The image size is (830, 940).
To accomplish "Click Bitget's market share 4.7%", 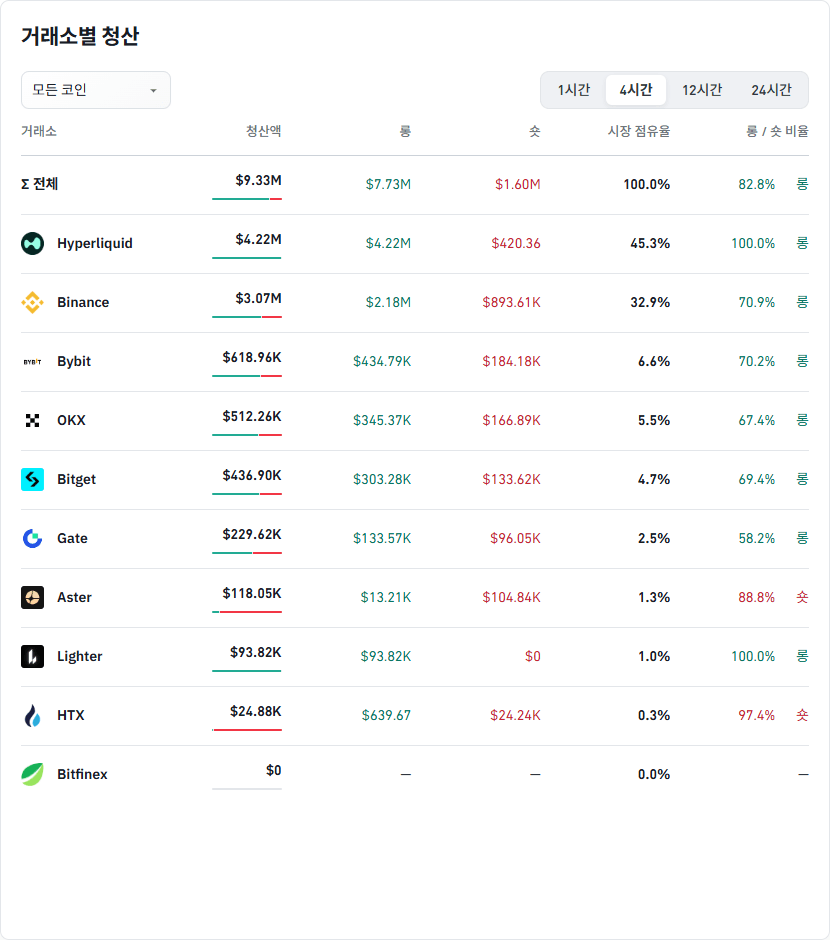I will (654, 480).
